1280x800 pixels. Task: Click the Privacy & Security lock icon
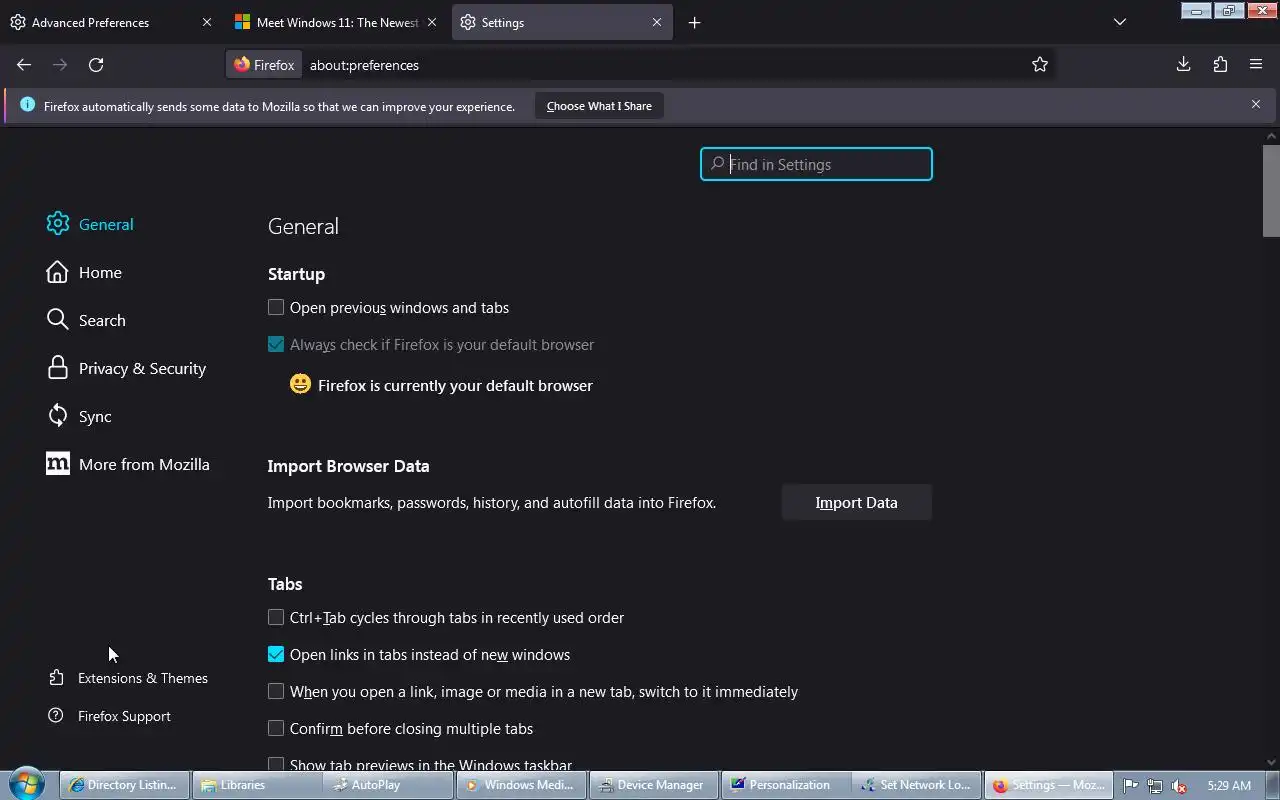click(58, 368)
